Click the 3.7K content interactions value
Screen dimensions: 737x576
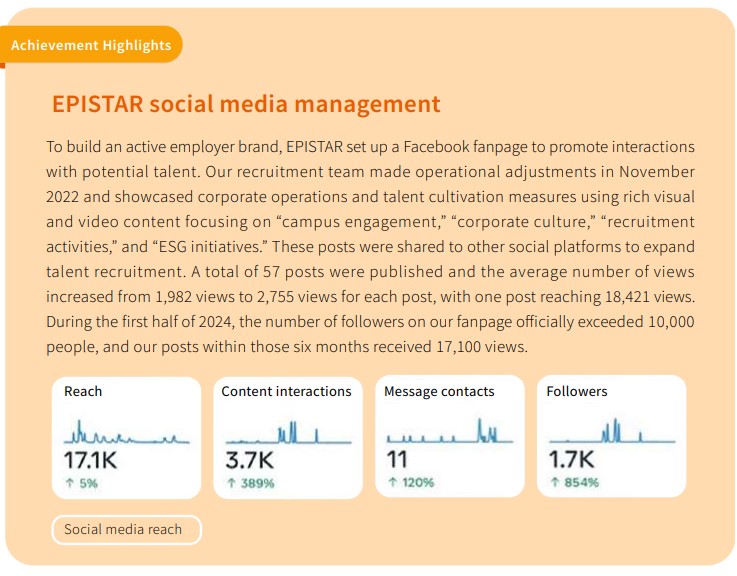[249, 460]
